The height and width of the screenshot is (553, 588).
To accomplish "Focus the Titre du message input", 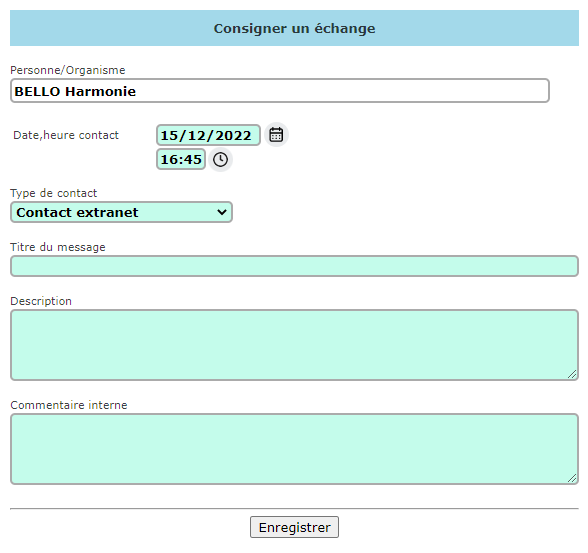I will tap(294, 266).
